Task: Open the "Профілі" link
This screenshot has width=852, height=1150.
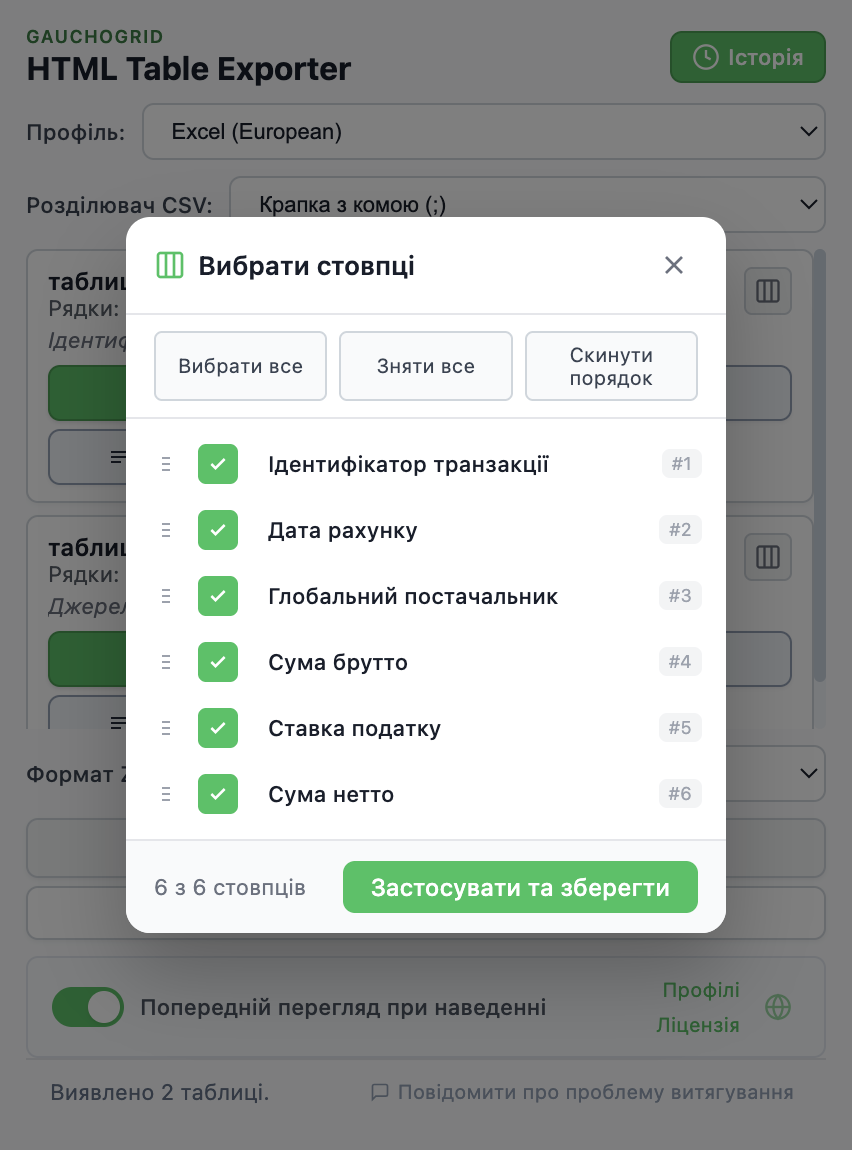Action: pyautogui.click(x=700, y=990)
